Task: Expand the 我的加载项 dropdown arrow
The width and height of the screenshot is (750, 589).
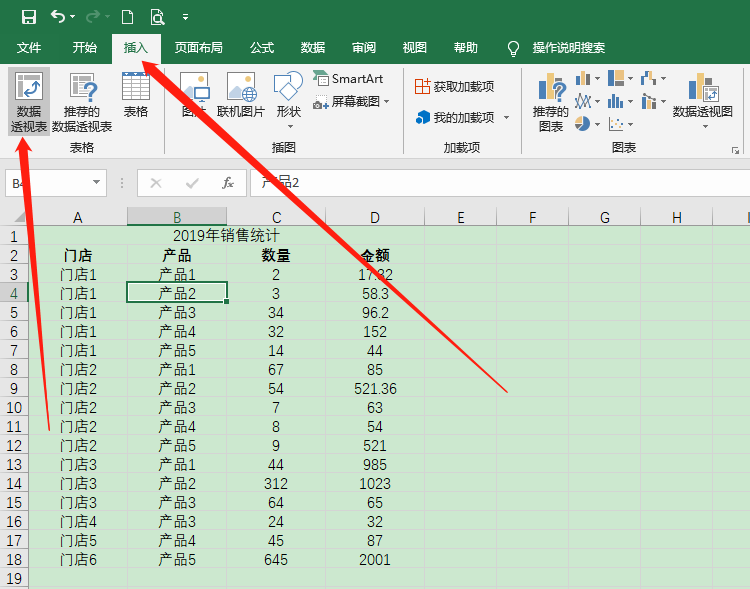Action: coord(506,118)
